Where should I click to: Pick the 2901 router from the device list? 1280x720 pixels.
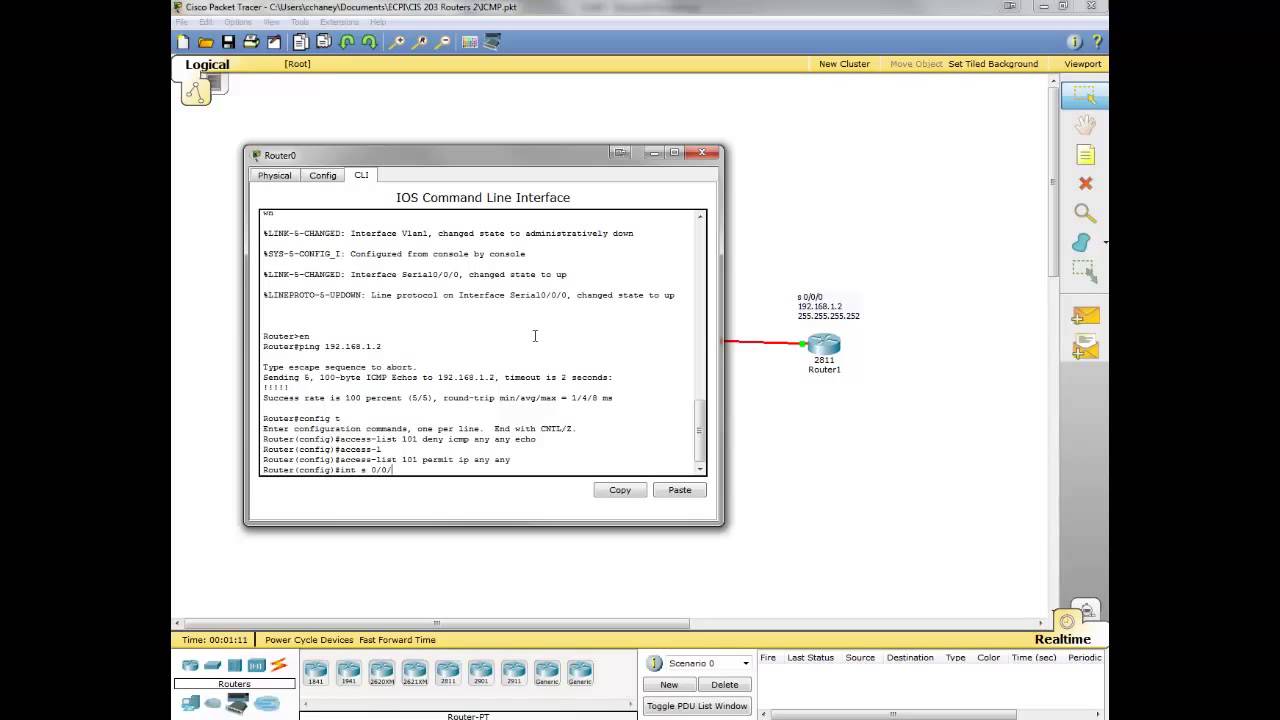click(481, 673)
